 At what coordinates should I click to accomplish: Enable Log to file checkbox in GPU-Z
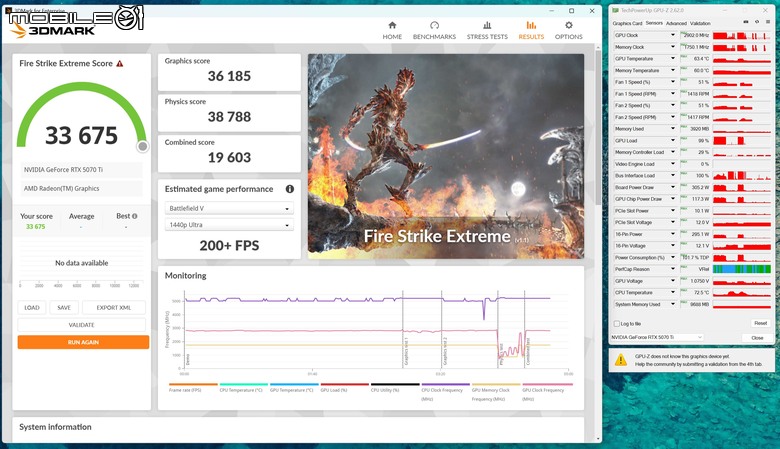pos(617,324)
